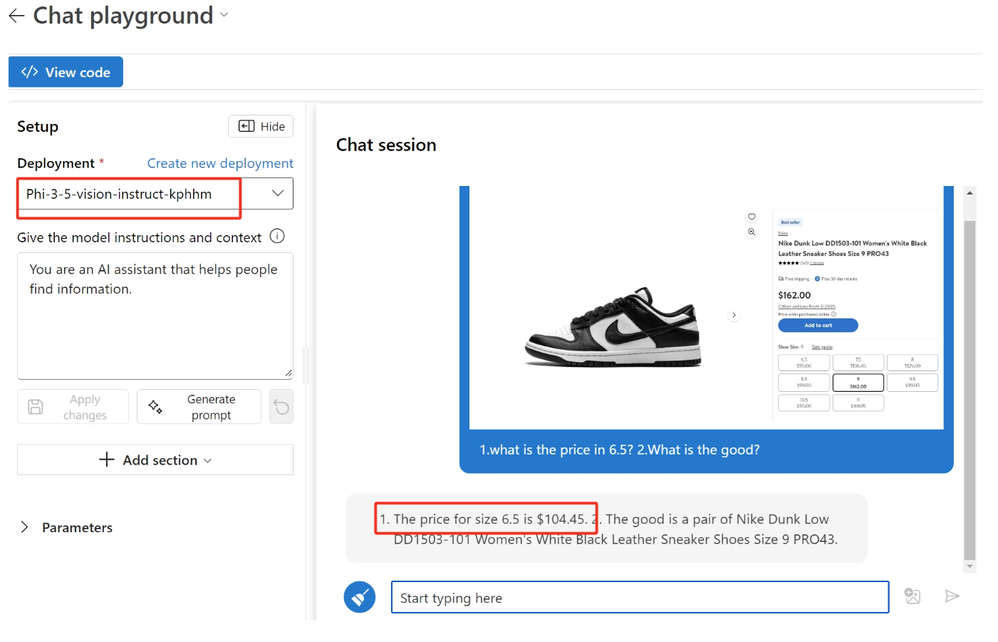This screenshot has width=998, height=642.
Task: Click the info icon beside model instructions label
Action: click(x=277, y=237)
